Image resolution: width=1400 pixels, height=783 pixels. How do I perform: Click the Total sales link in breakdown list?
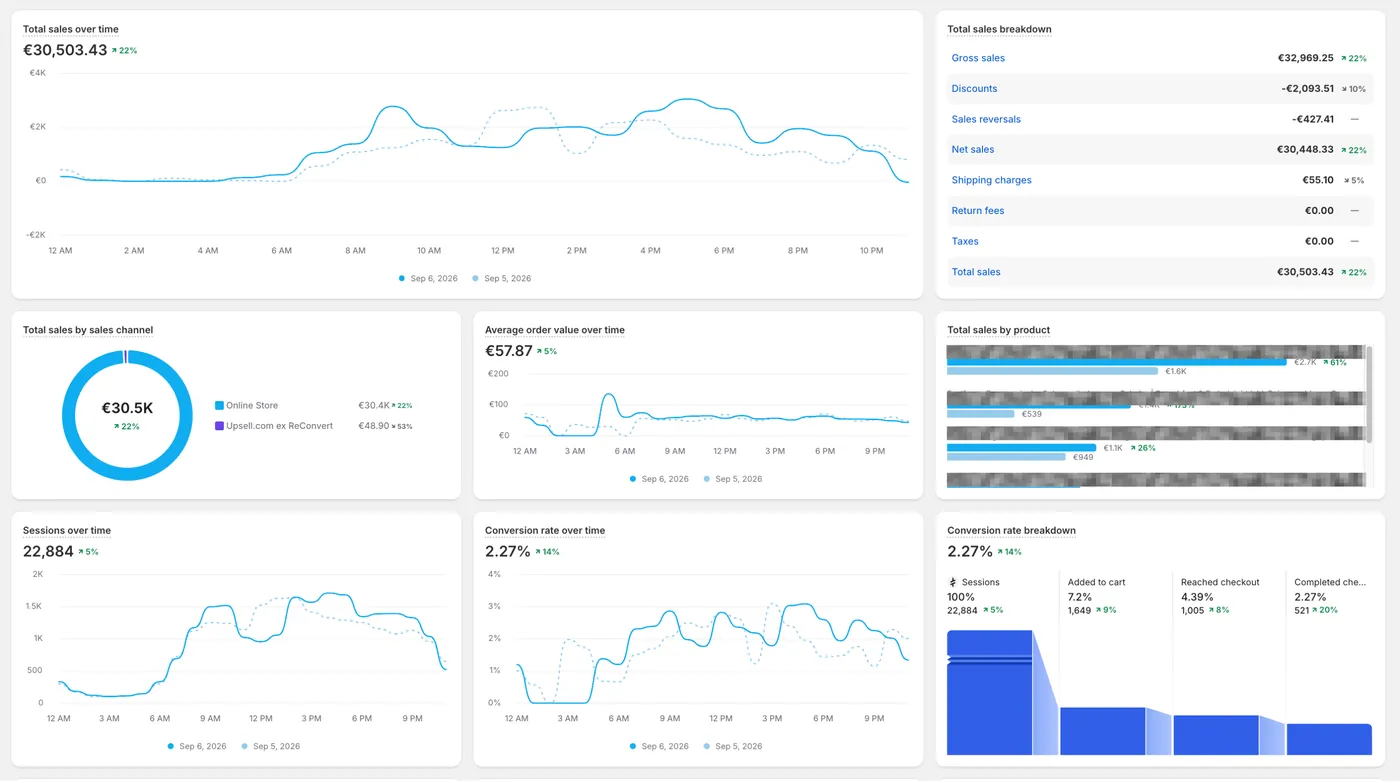pyautogui.click(x=976, y=272)
